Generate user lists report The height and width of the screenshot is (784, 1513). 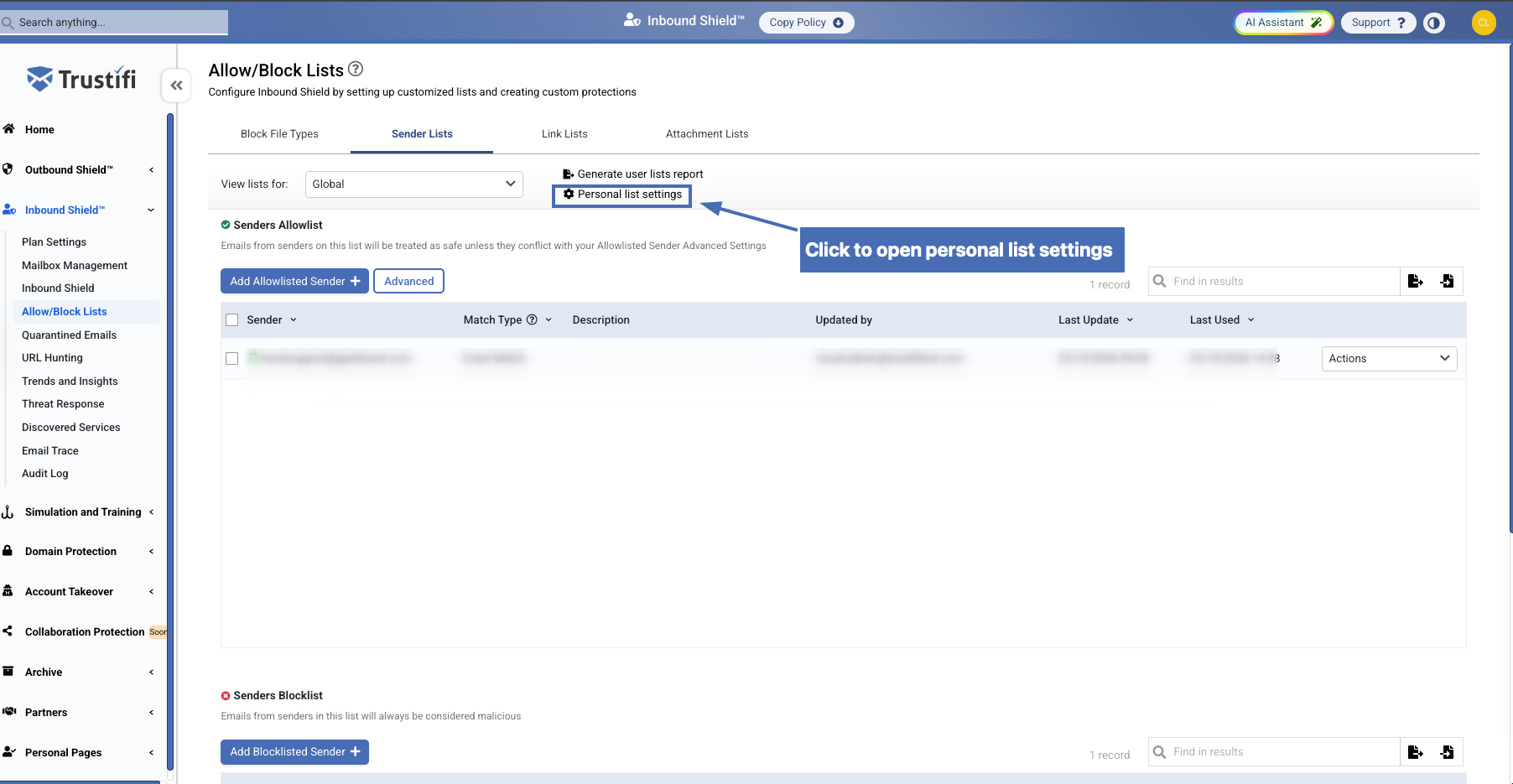(x=632, y=174)
